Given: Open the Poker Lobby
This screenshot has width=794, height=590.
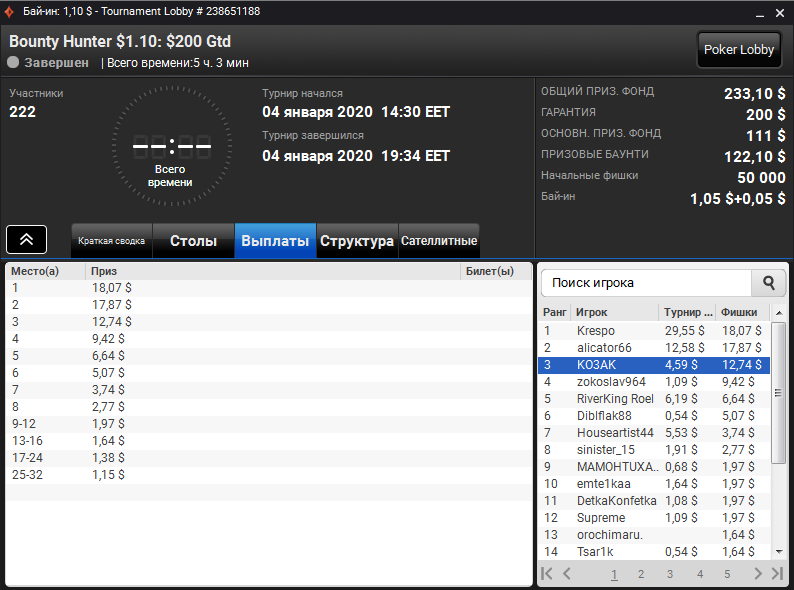Looking at the screenshot, I should click(739, 50).
